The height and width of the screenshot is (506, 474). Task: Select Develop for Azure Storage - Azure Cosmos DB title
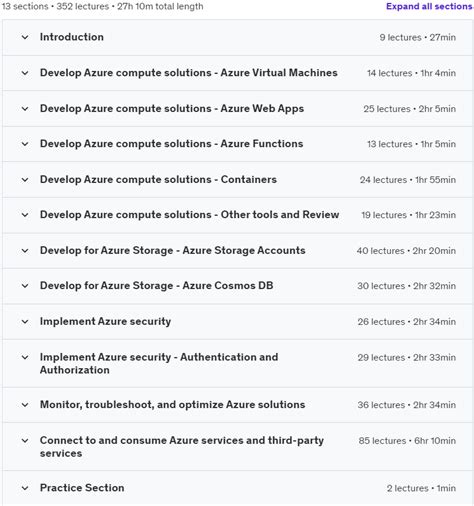point(156,286)
